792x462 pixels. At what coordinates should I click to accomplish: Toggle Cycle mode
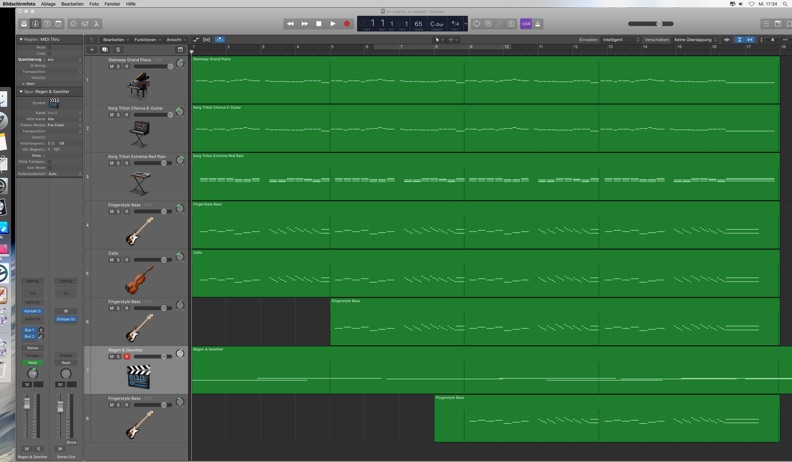(476, 24)
